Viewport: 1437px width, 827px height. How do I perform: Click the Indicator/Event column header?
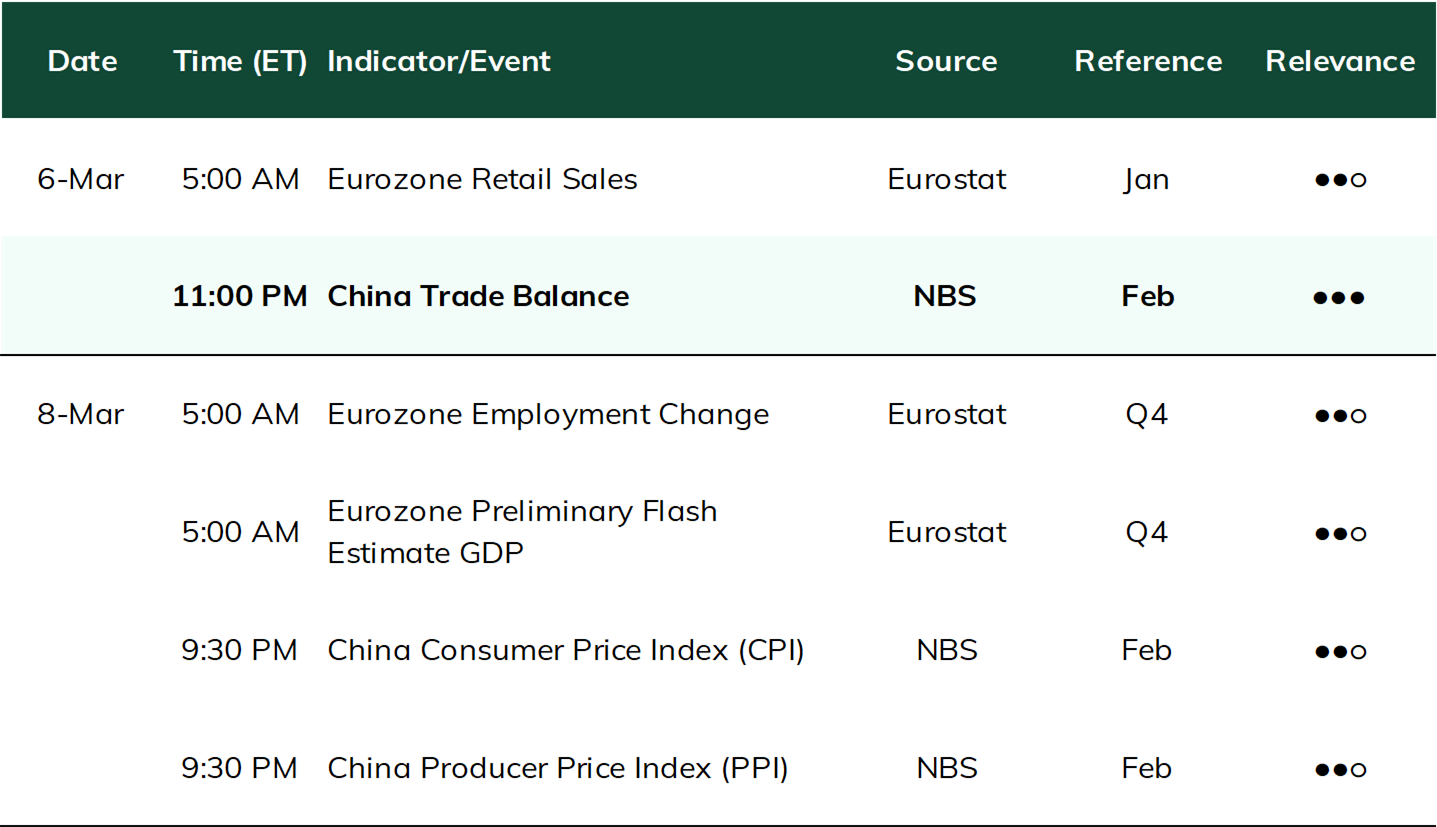point(439,61)
